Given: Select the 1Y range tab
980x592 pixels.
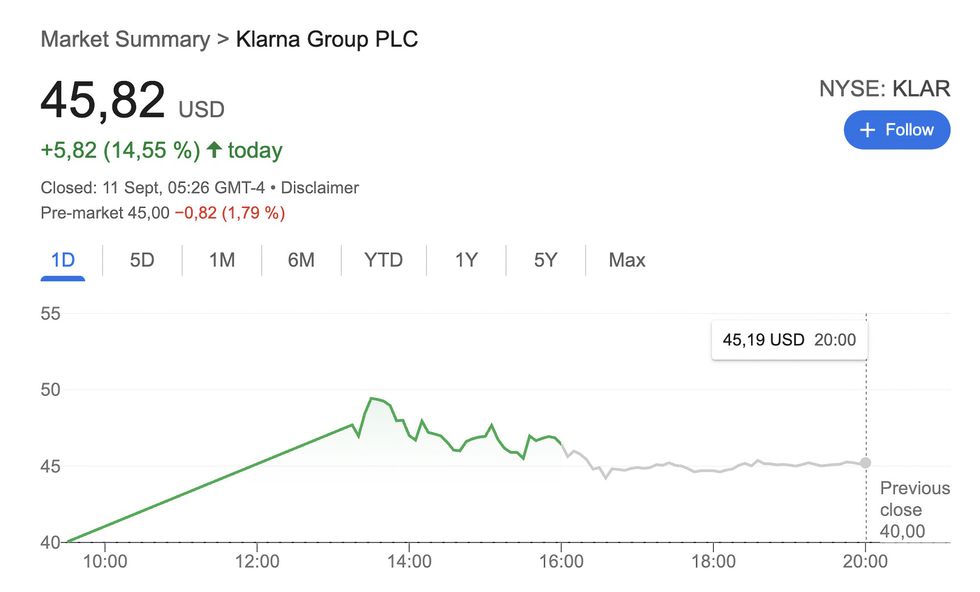Looking at the screenshot, I should pyautogui.click(x=465, y=259).
